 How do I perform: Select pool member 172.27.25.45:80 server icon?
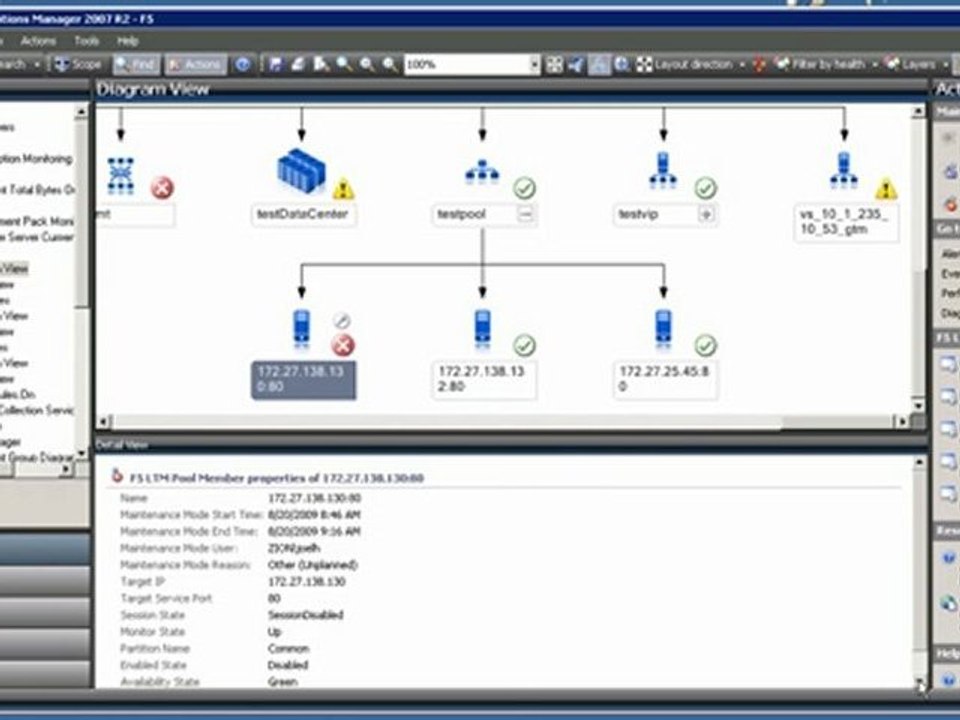tap(663, 329)
